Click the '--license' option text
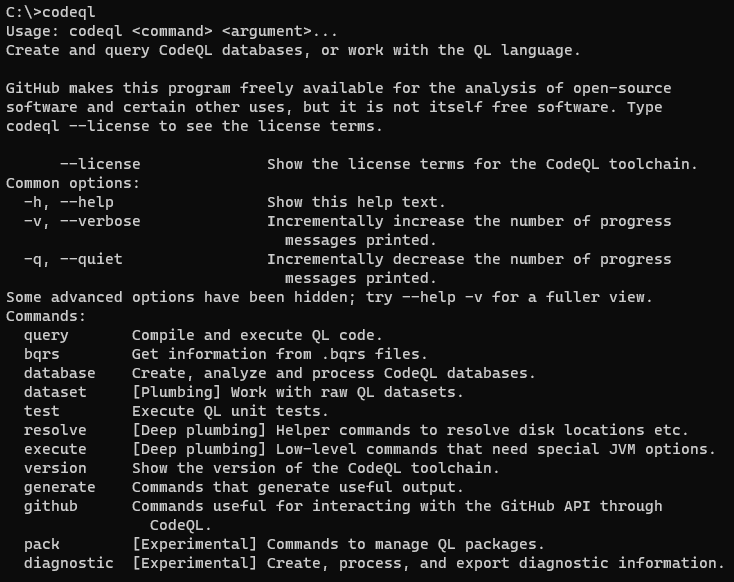Image resolution: width=734 pixels, height=582 pixels. (x=100, y=164)
